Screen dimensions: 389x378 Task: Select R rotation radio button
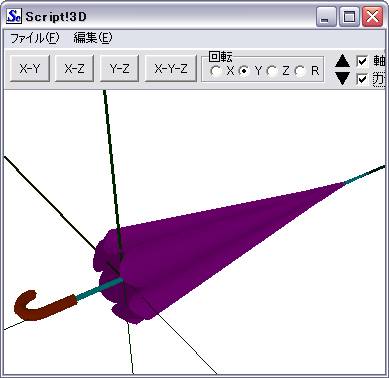pos(300,71)
